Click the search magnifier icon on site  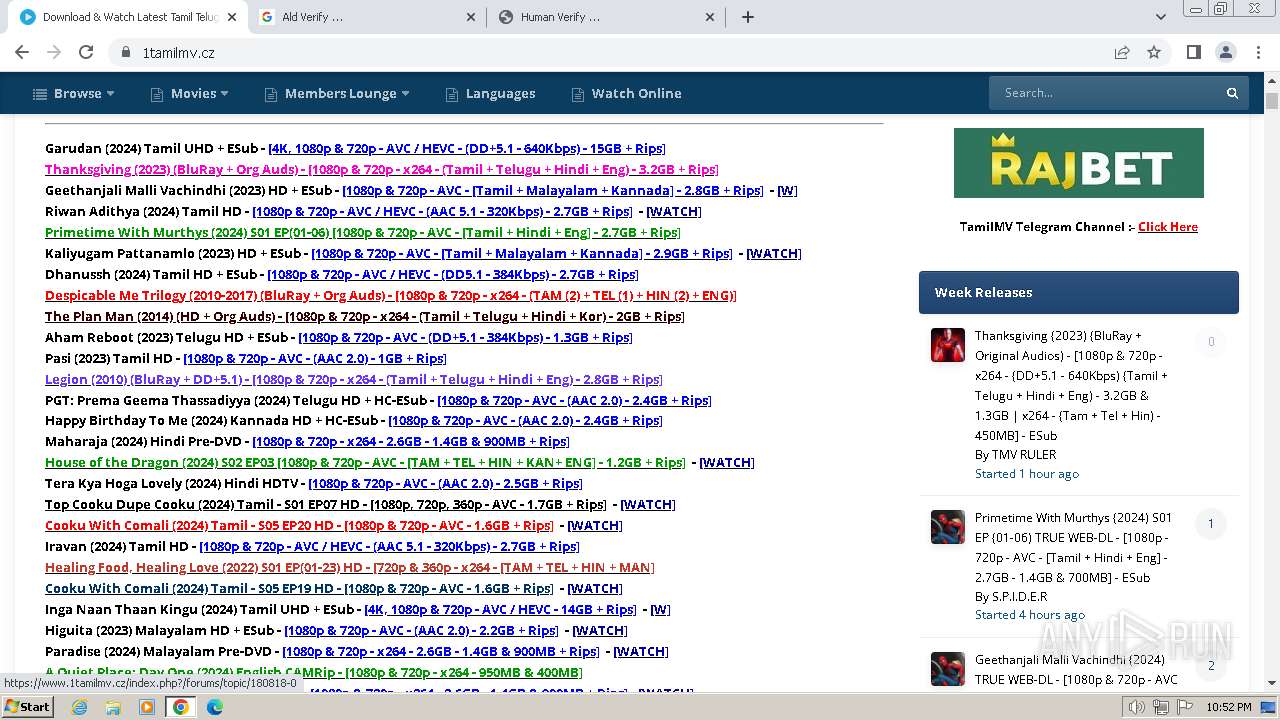click(x=1232, y=93)
